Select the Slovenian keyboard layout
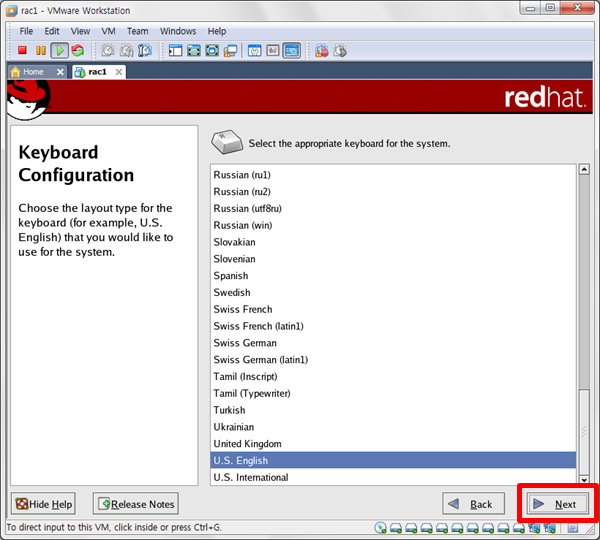 [393, 259]
